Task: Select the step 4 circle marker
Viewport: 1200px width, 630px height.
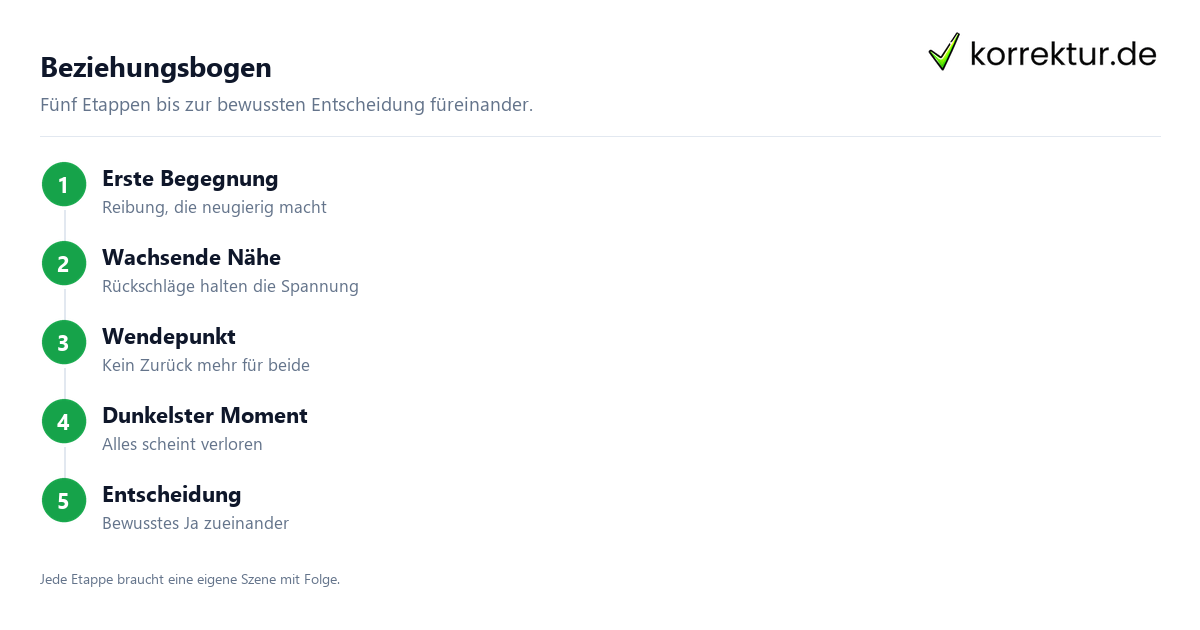Action: [64, 421]
